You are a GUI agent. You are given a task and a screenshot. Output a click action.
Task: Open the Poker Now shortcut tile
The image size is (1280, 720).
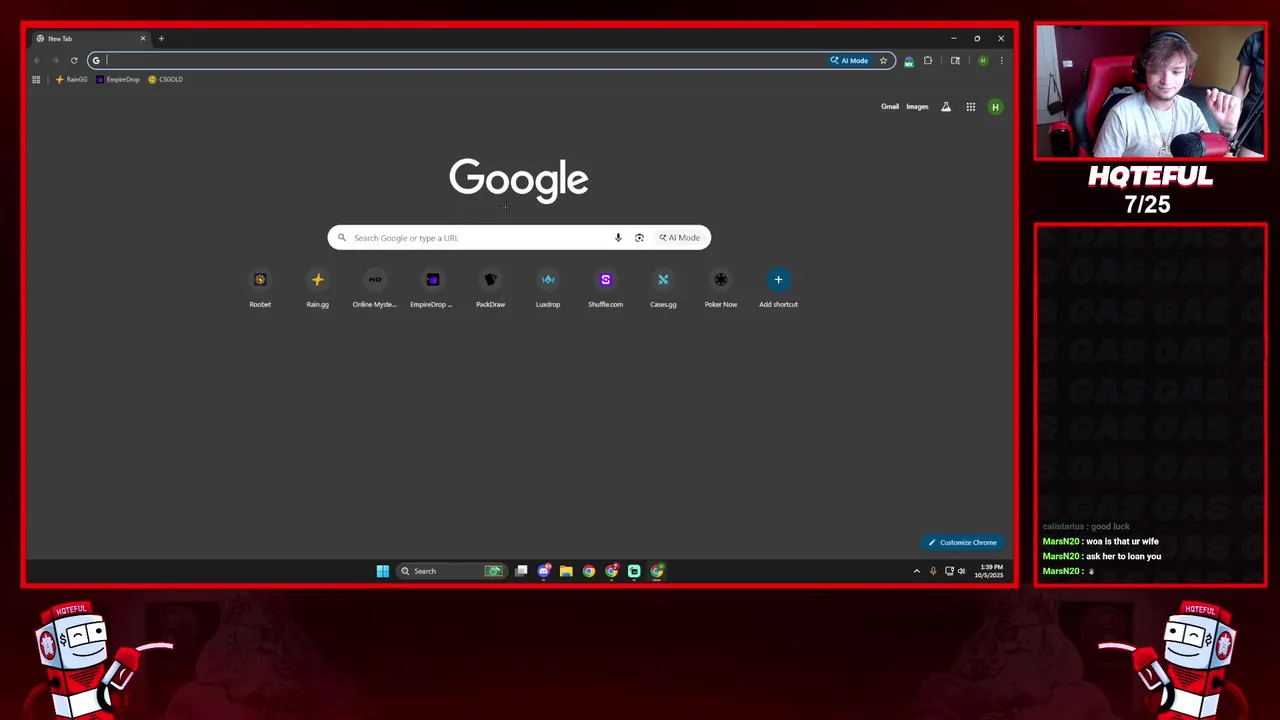(x=721, y=288)
